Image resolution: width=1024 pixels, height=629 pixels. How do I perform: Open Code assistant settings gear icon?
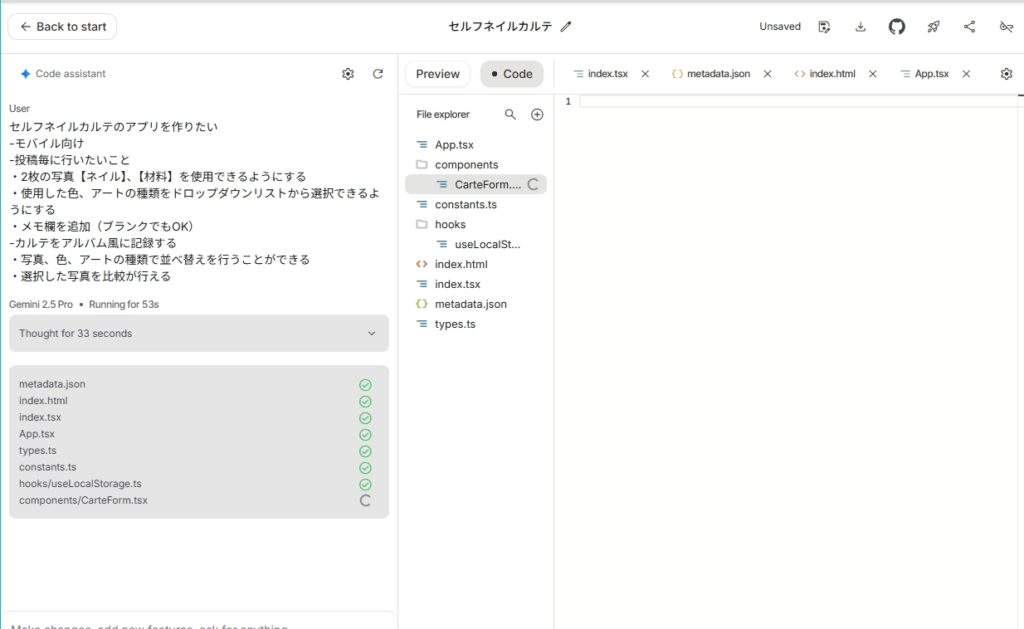[x=348, y=74]
